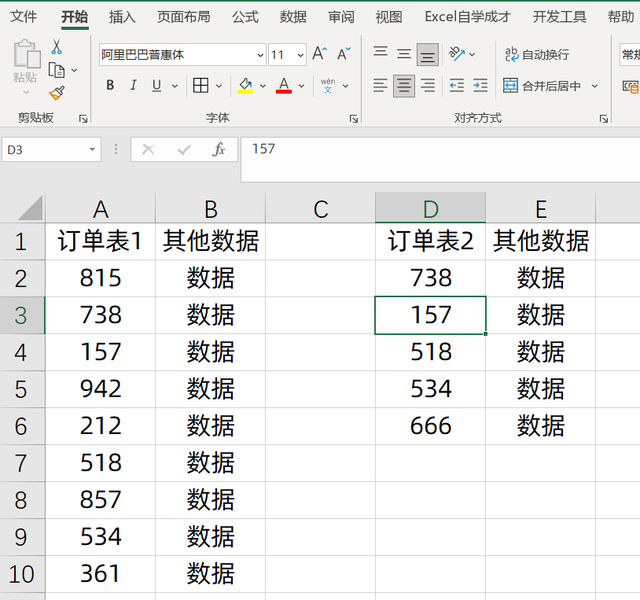This screenshot has width=640, height=600.
Task: Click the middle align icon
Action: click(404, 54)
